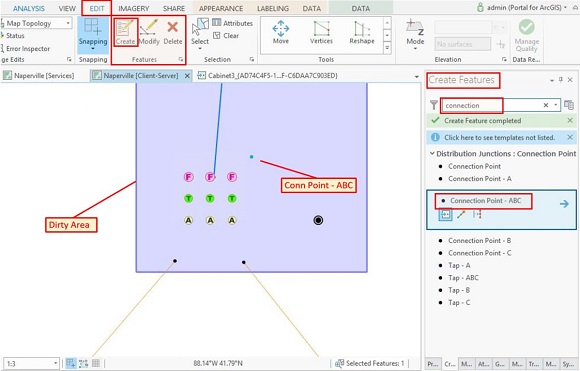Select the Connection Point - B template
This screenshot has width=580, height=371.
(479, 240)
